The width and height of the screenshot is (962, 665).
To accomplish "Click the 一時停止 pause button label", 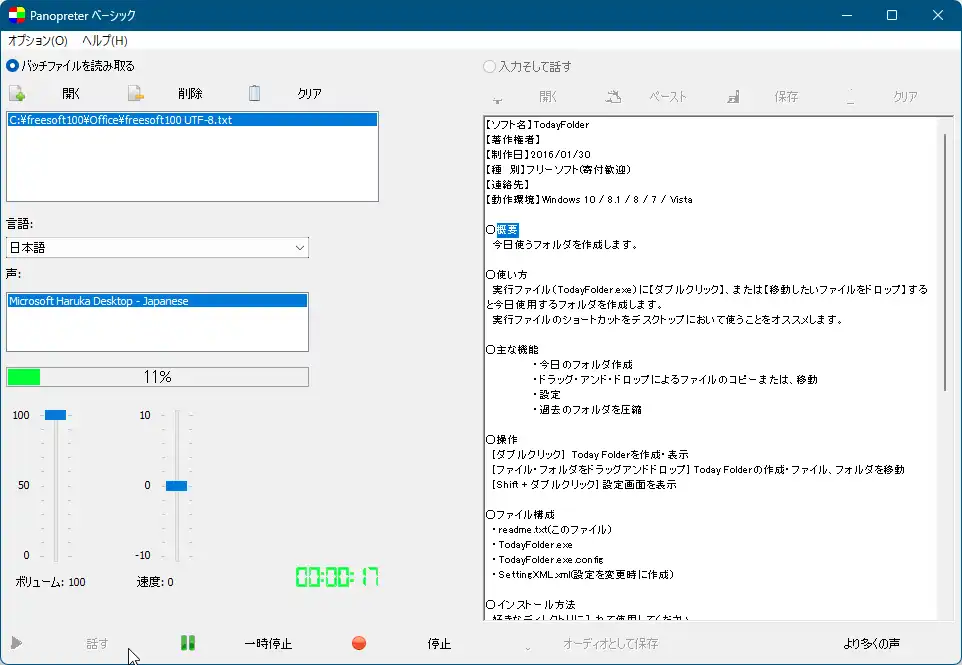I will coord(268,644).
